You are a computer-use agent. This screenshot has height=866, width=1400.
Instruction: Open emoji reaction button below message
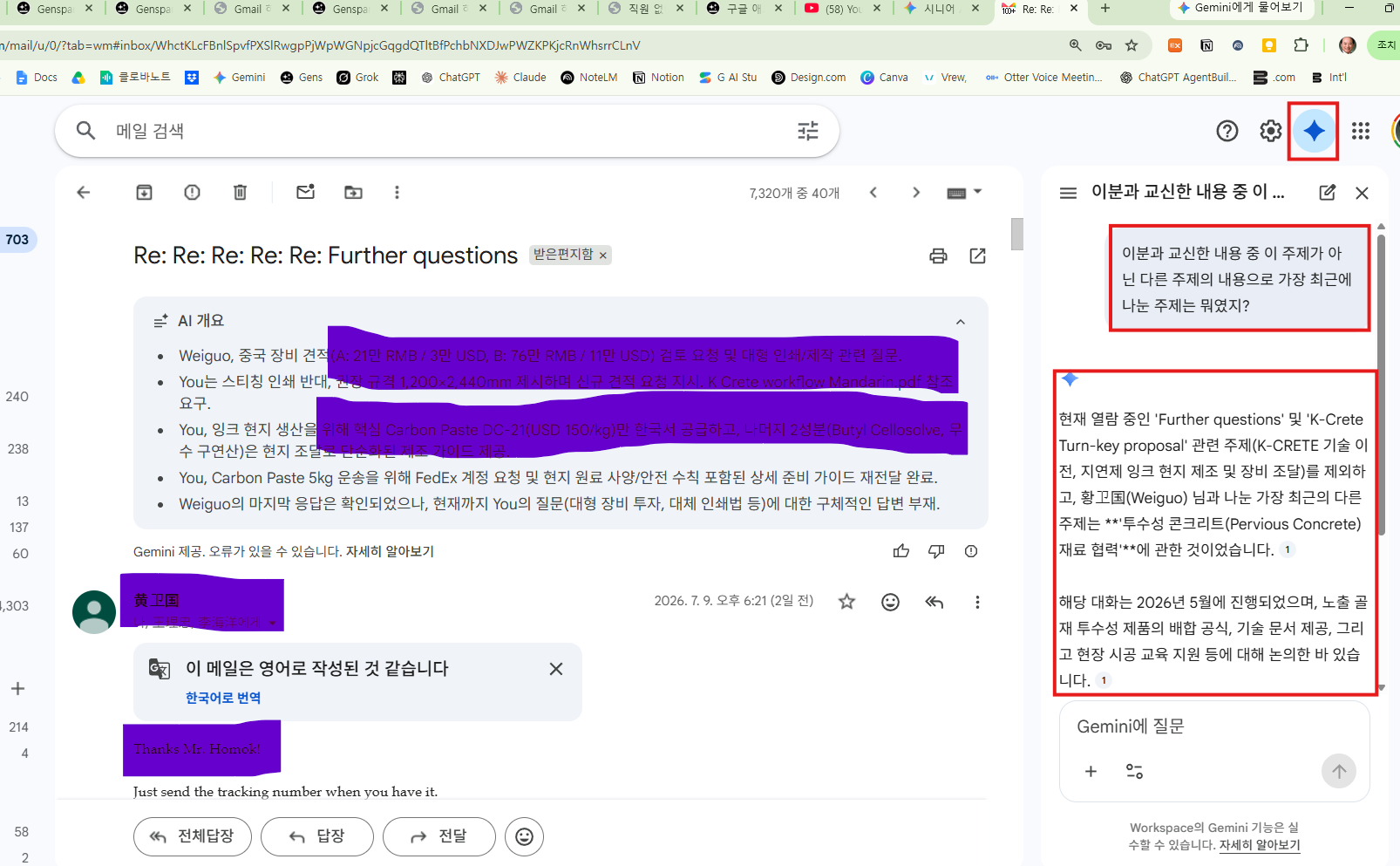click(525, 836)
